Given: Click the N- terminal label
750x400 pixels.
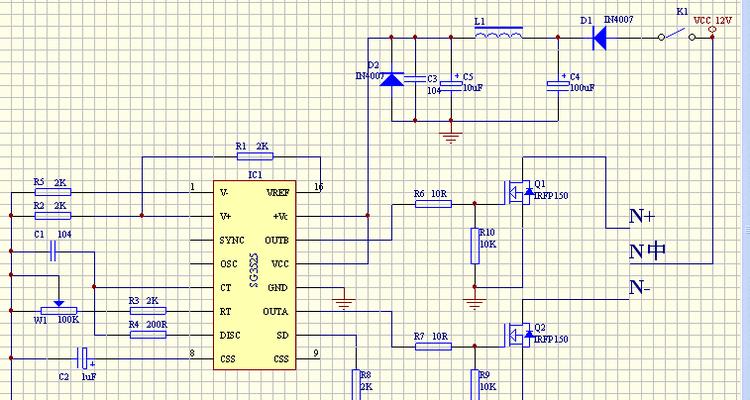Looking at the screenshot, I should click(640, 288).
